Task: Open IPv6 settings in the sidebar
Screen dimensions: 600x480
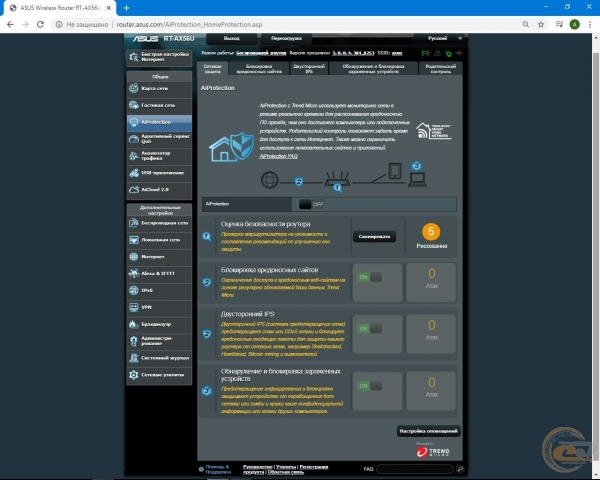Action: pyautogui.click(x=159, y=291)
